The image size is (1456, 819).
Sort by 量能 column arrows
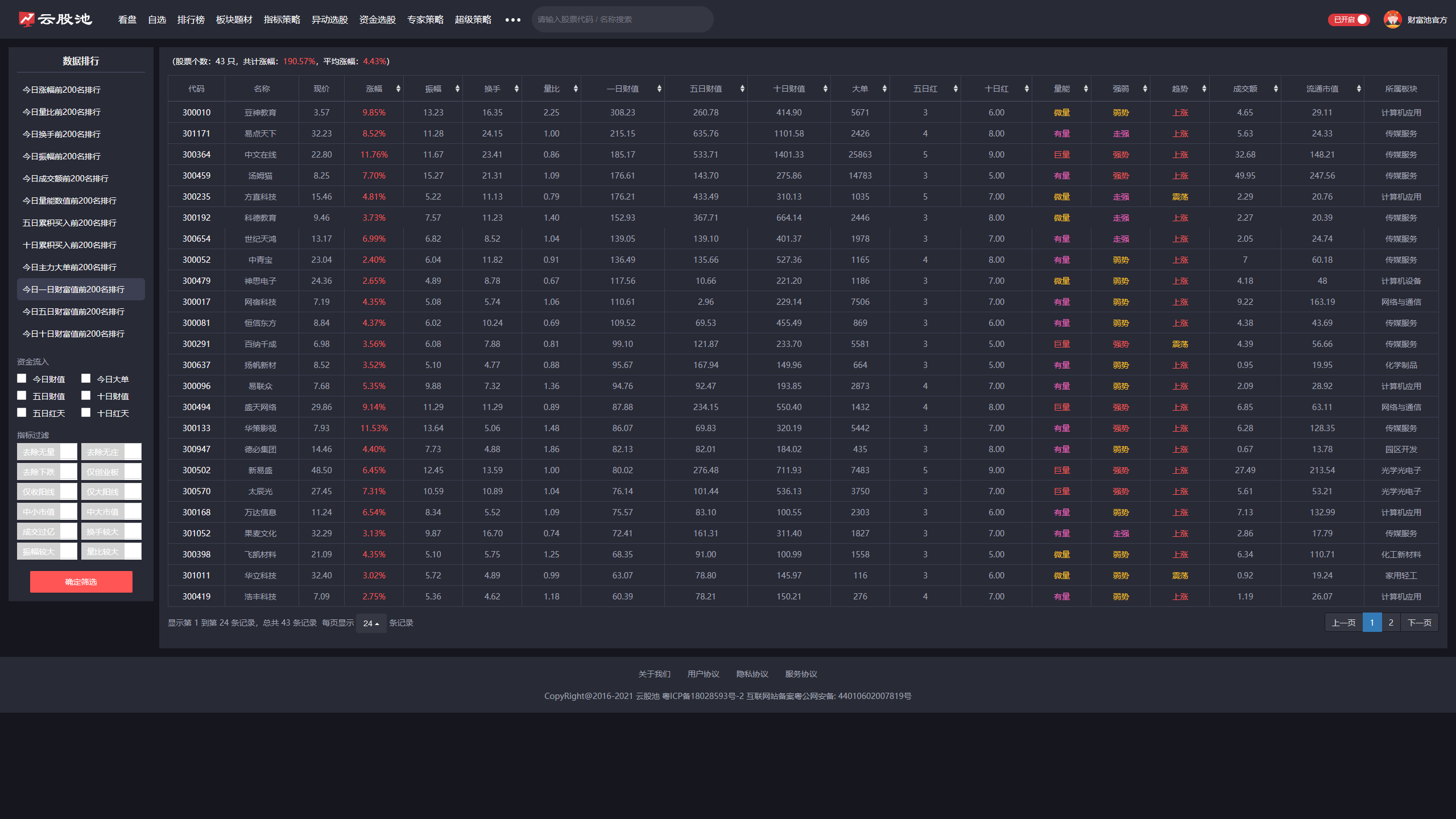[1086, 89]
